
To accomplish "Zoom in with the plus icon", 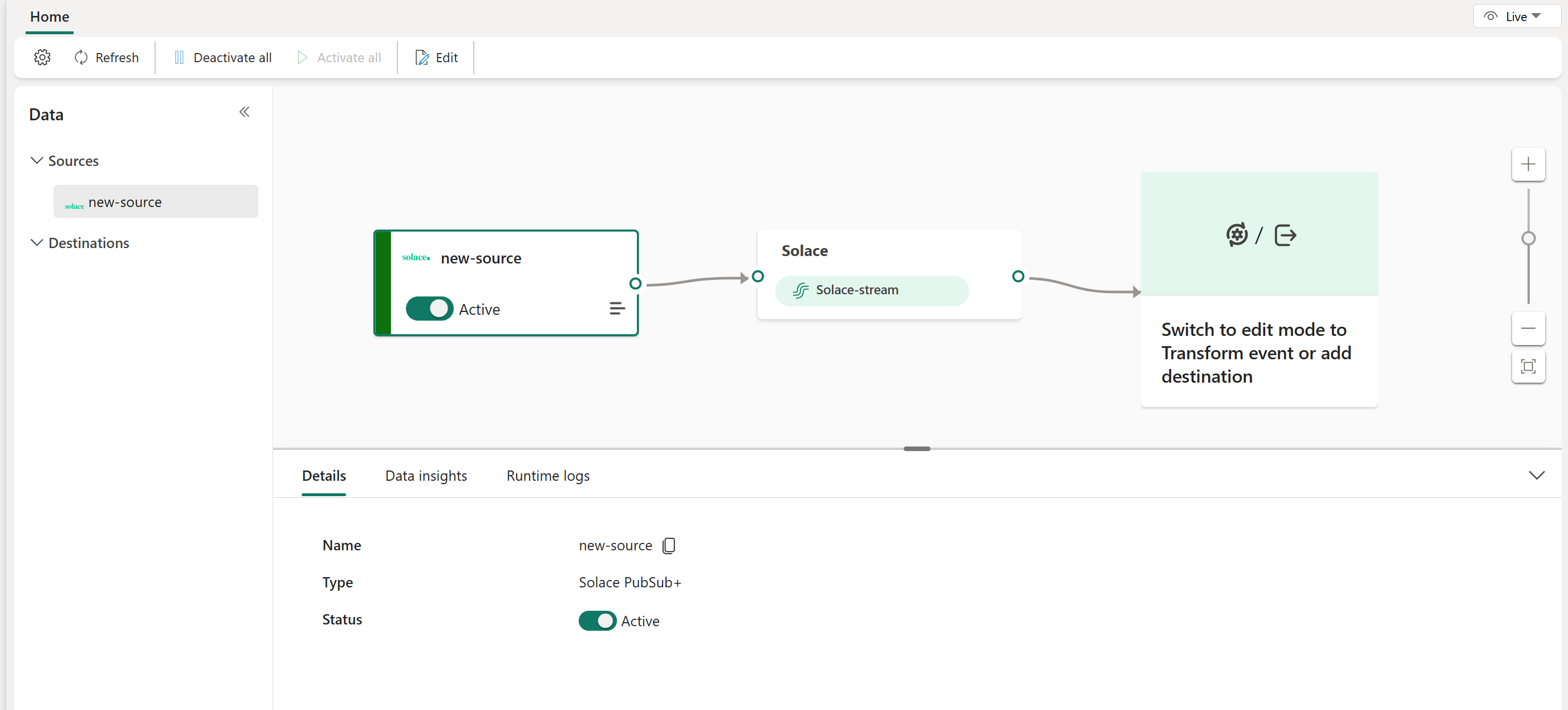I will (1528, 164).
